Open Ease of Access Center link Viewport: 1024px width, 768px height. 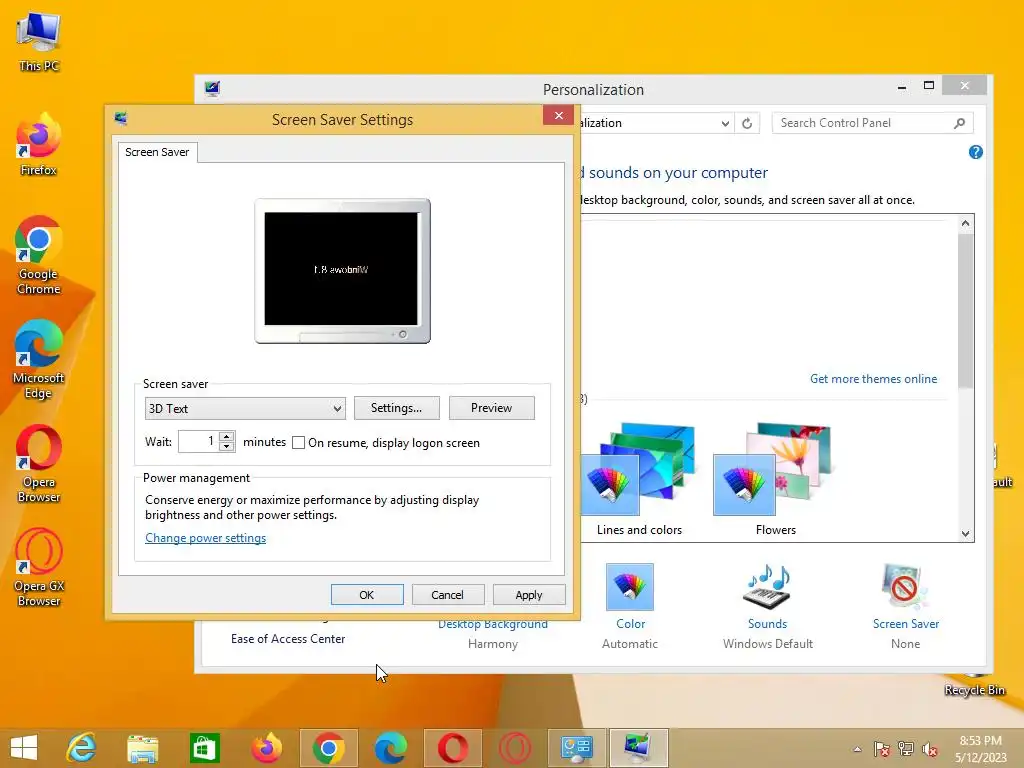point(288,639)
